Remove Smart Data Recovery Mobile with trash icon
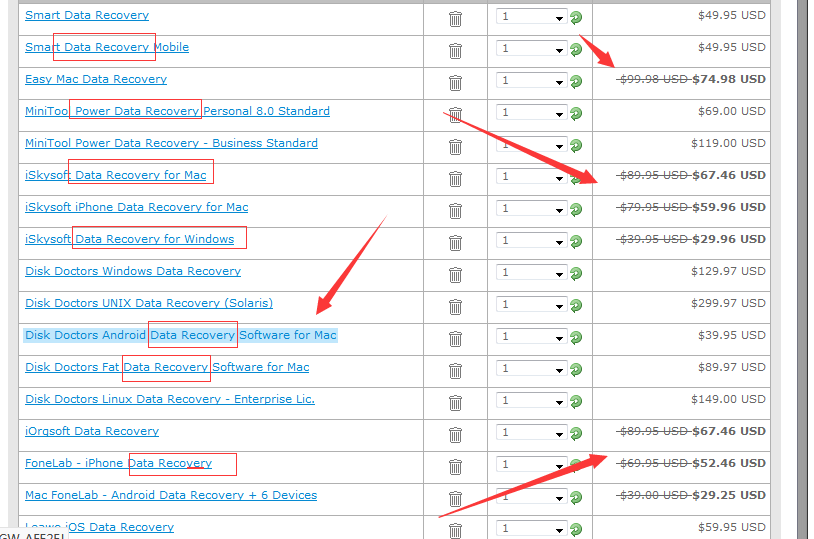Image resolution: width=814 pixels, height=539 pixels. (x=455, y=51)
